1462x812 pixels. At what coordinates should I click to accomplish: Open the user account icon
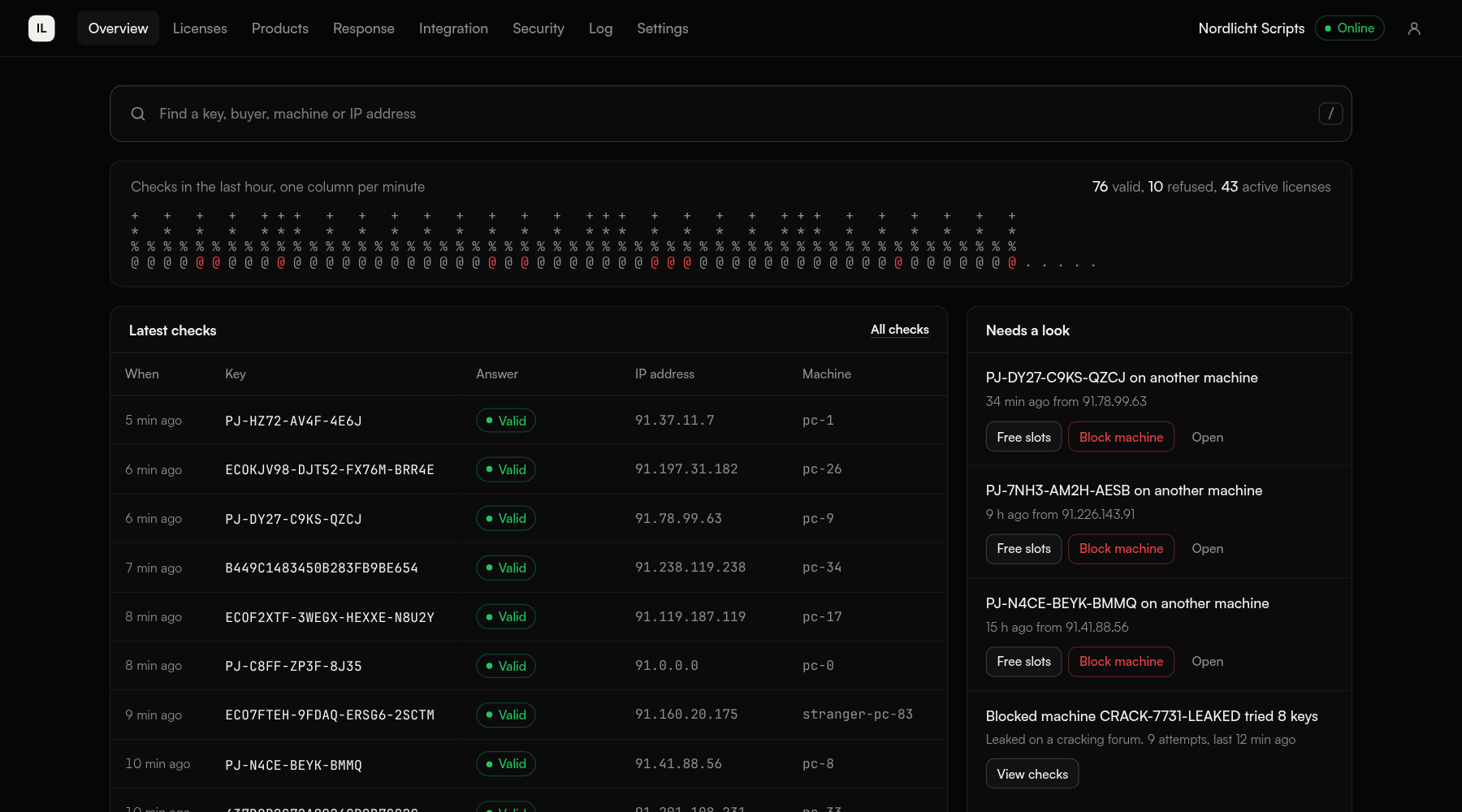point(1414,28)
